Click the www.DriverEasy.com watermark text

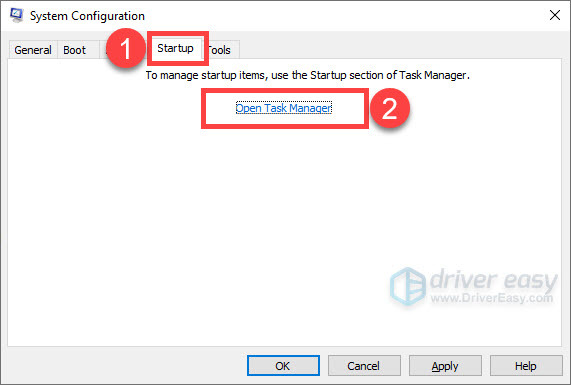click(492, 298)
